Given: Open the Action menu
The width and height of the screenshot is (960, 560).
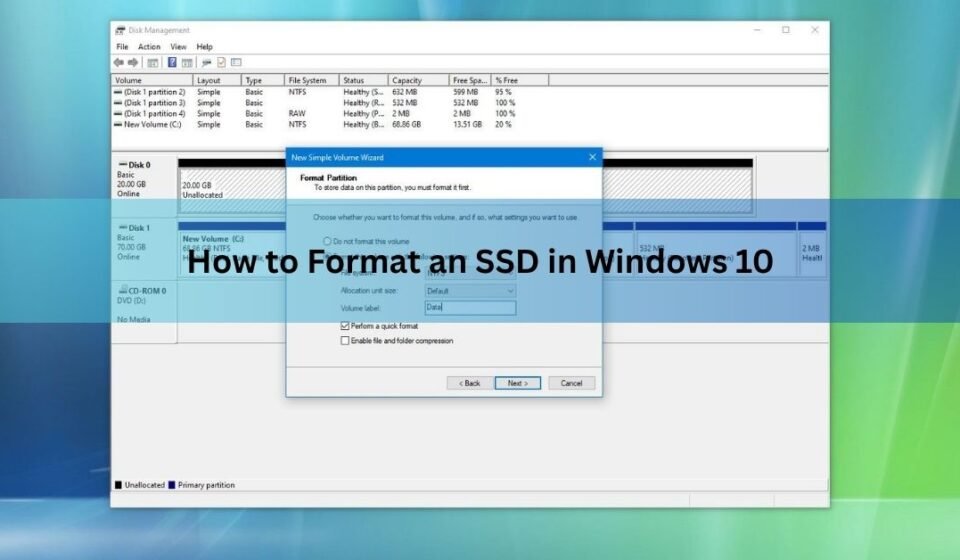Looking at the screenshot, I should pos(149,47).
